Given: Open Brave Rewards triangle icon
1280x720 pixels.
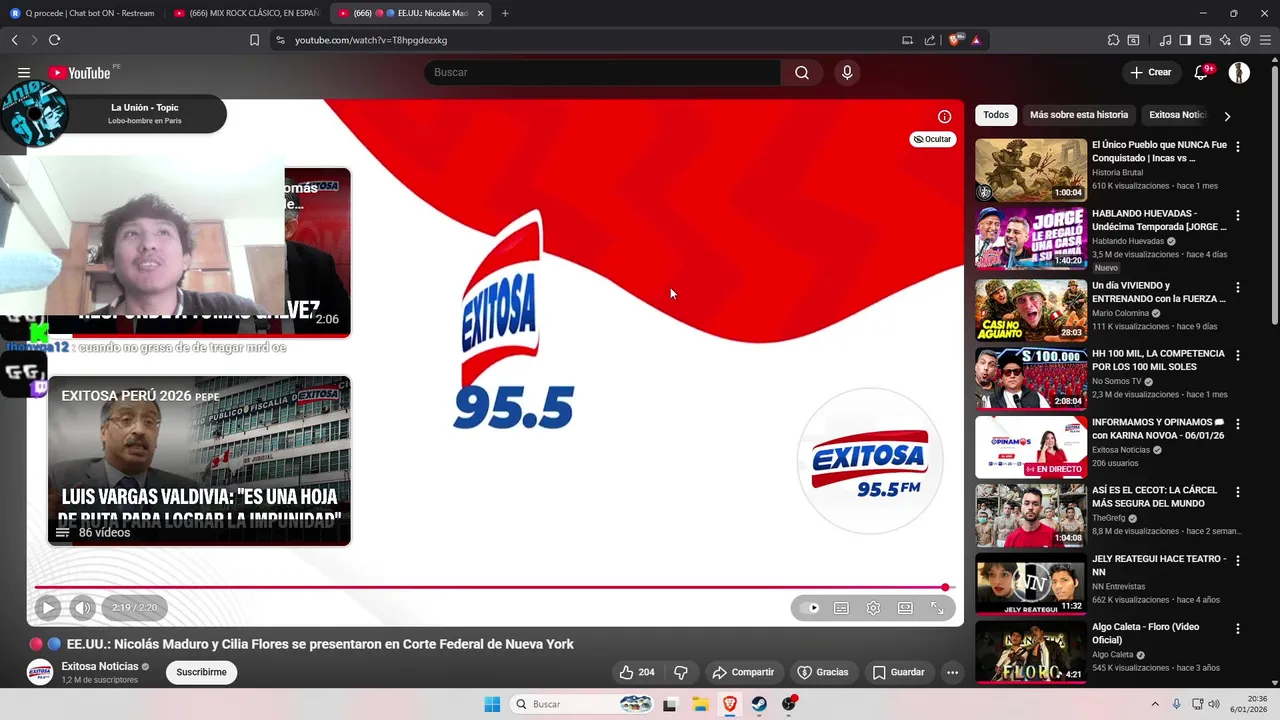Looking at the screenshot, I should click(x=976, y=40).
